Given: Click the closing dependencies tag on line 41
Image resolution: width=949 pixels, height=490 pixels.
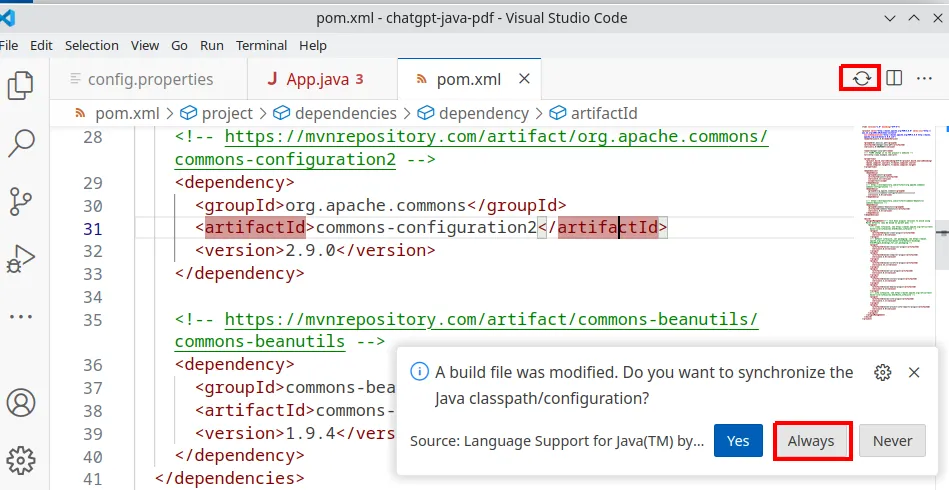Looking at the screenshot, I should tap(229, 479).
